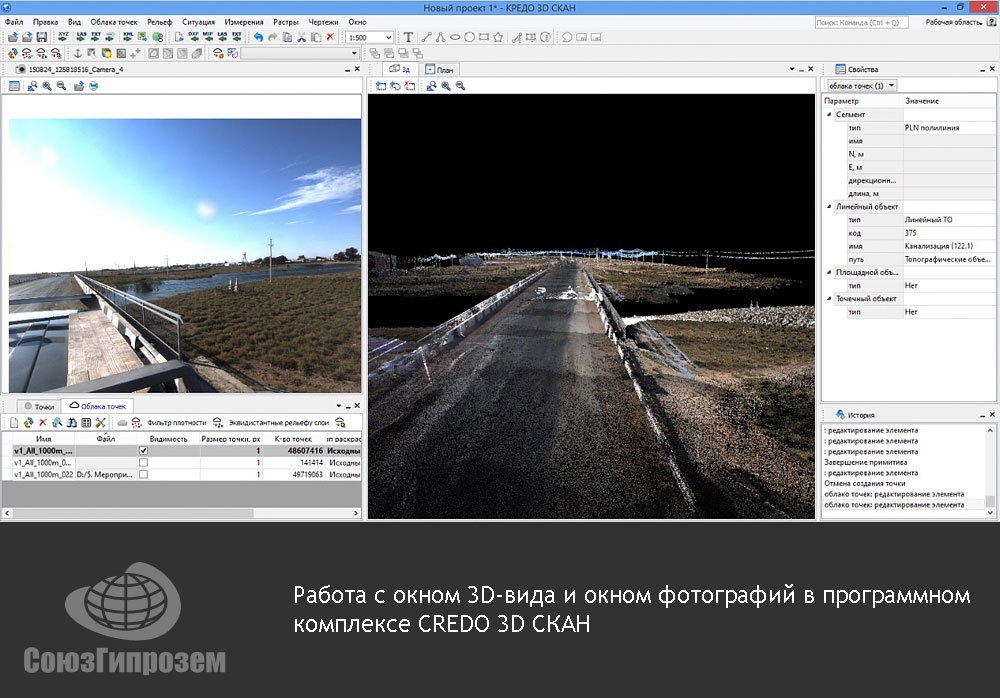Open the Облака точек menu
The height and width of the screenshot is (698, 1000).
pos(114,22)
